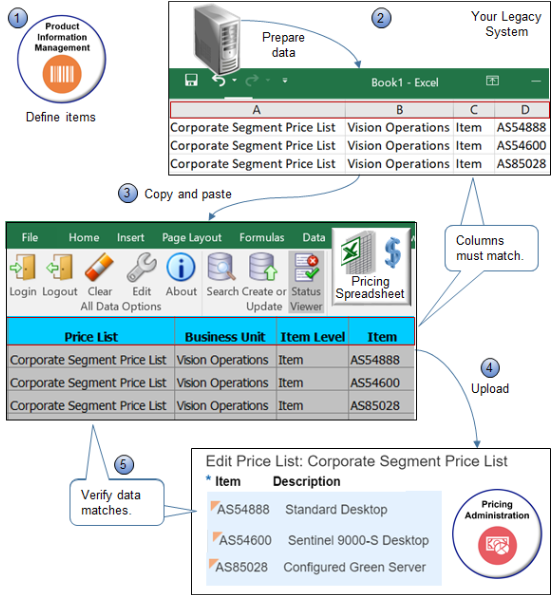Viewport: 554px width, 596px height.
Task: Select column A header
Action: point(257,110)
